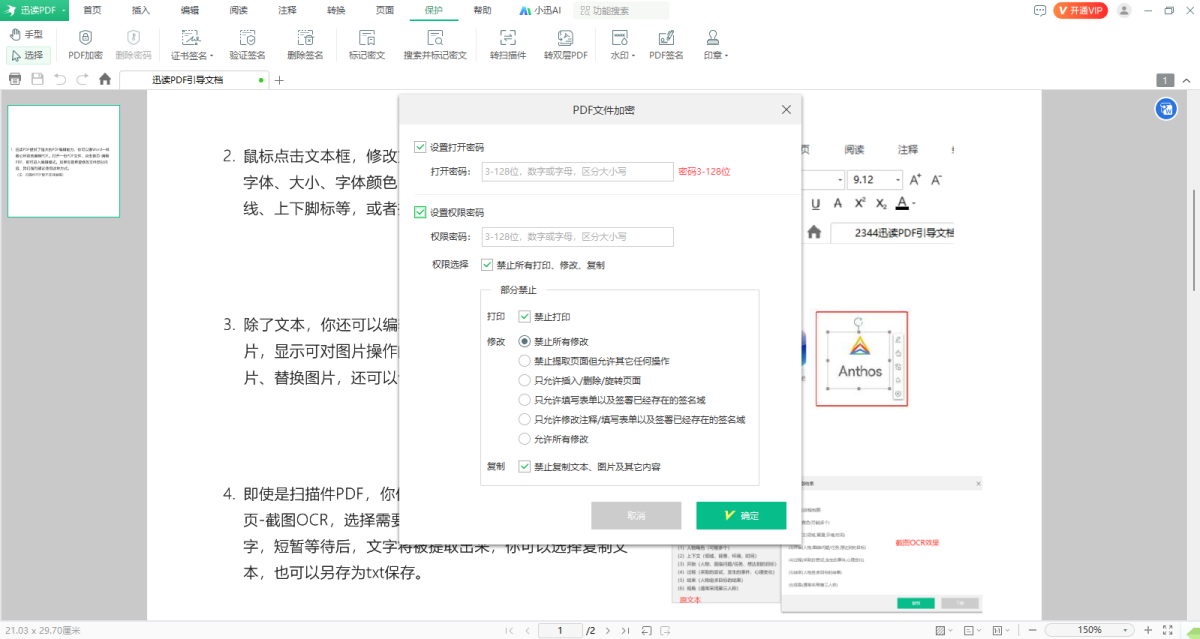Toggle the 禁止打印 checkbox
This screenshot has height=639, width=1200.
click(524, 317)
